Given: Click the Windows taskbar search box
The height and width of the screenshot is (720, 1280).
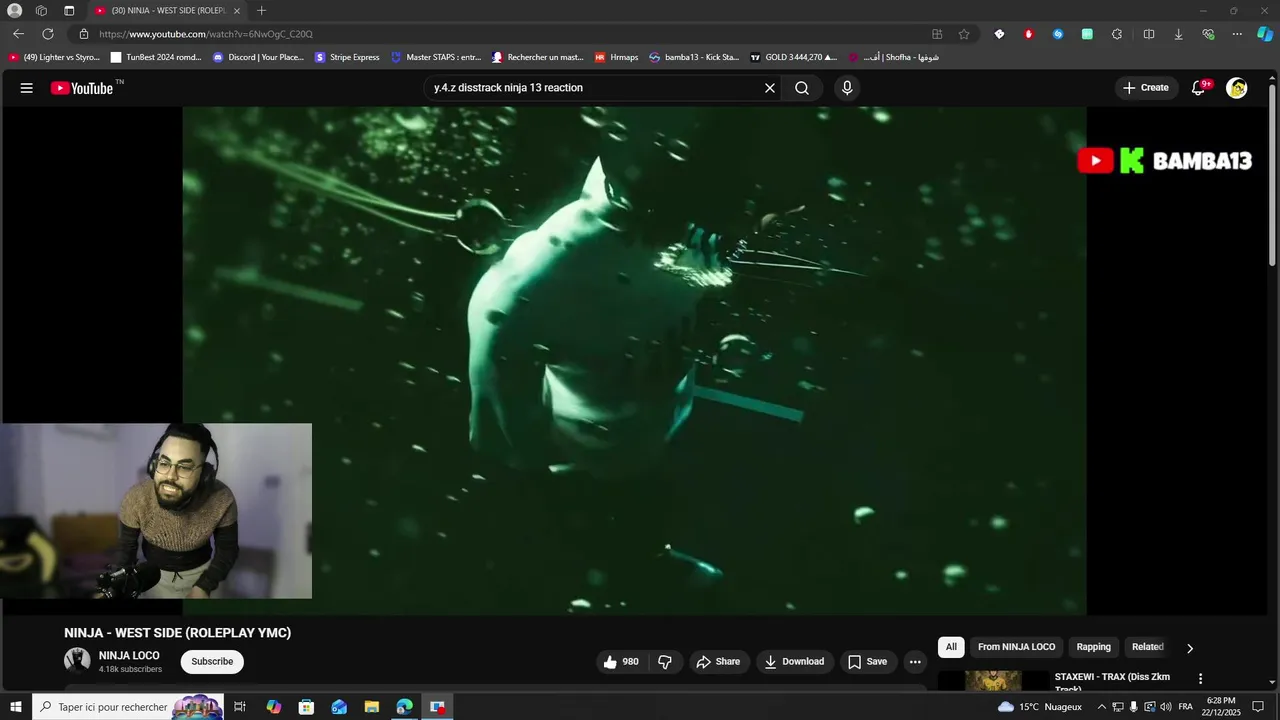Looking at the screenshot, I should pyautogui.click(x=128, y=707).
